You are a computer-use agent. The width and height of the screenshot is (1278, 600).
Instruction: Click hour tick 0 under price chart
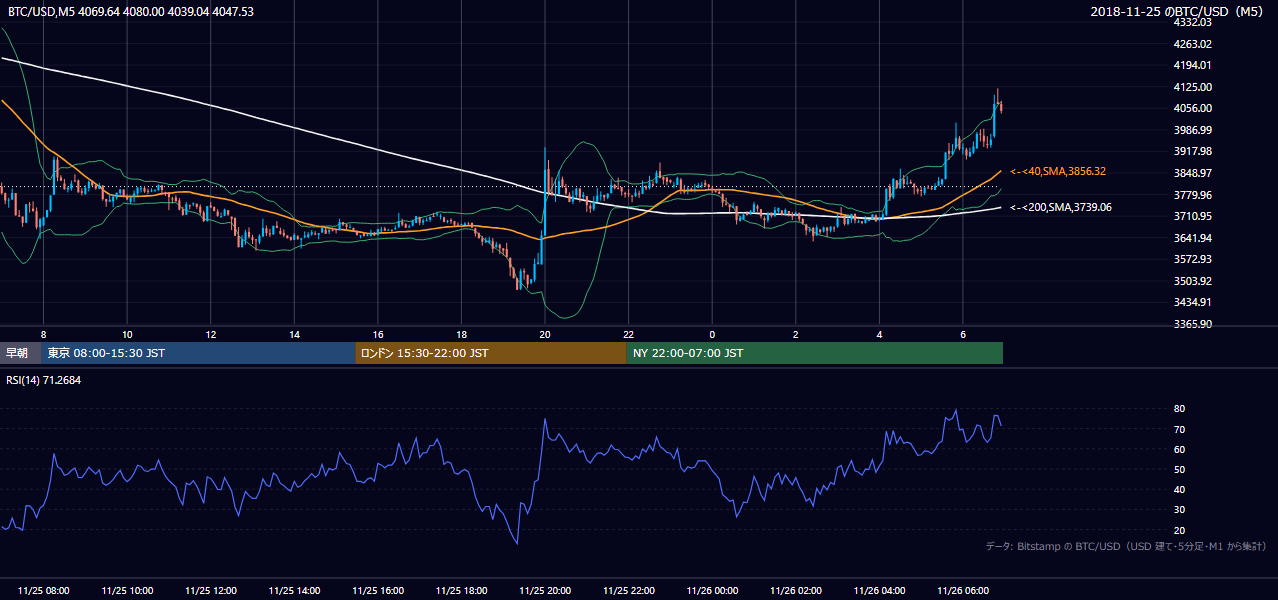click(712, 334)
